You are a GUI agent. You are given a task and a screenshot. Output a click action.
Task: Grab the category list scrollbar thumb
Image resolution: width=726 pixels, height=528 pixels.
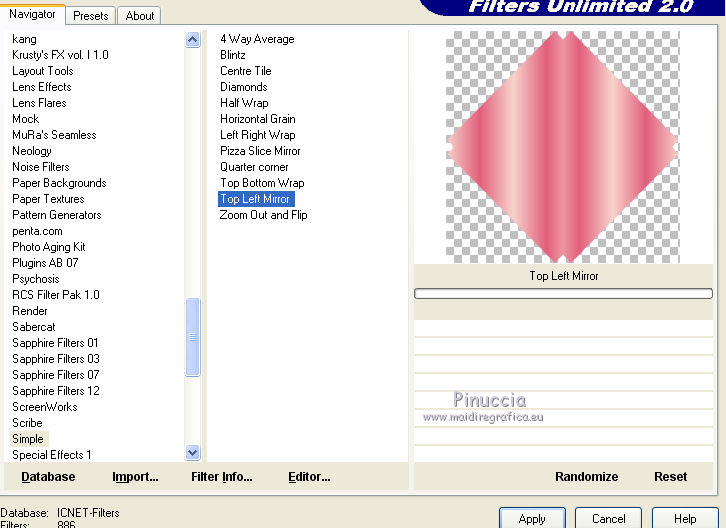coord(193,337)
